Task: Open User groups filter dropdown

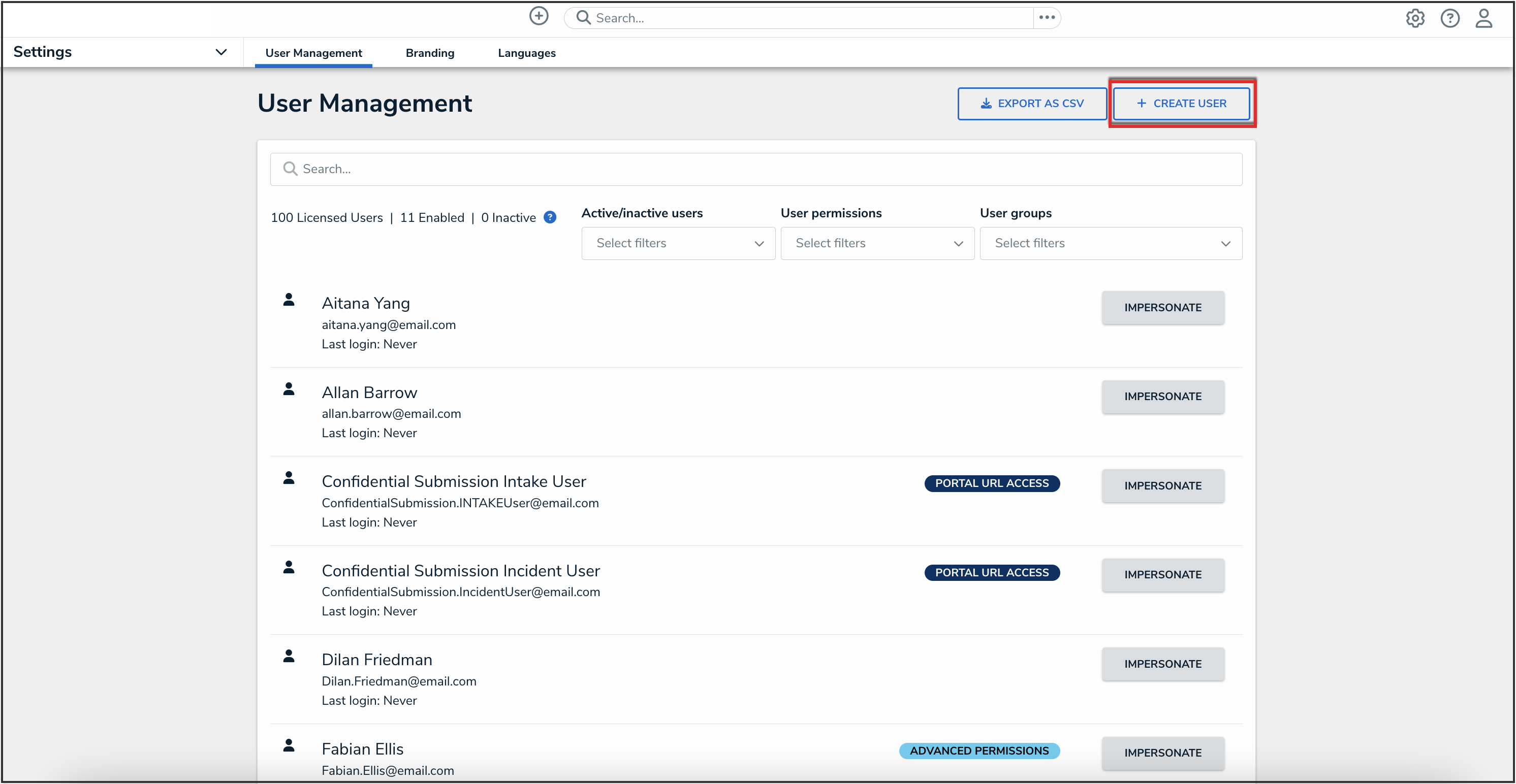Action: tap(1111, 244)
